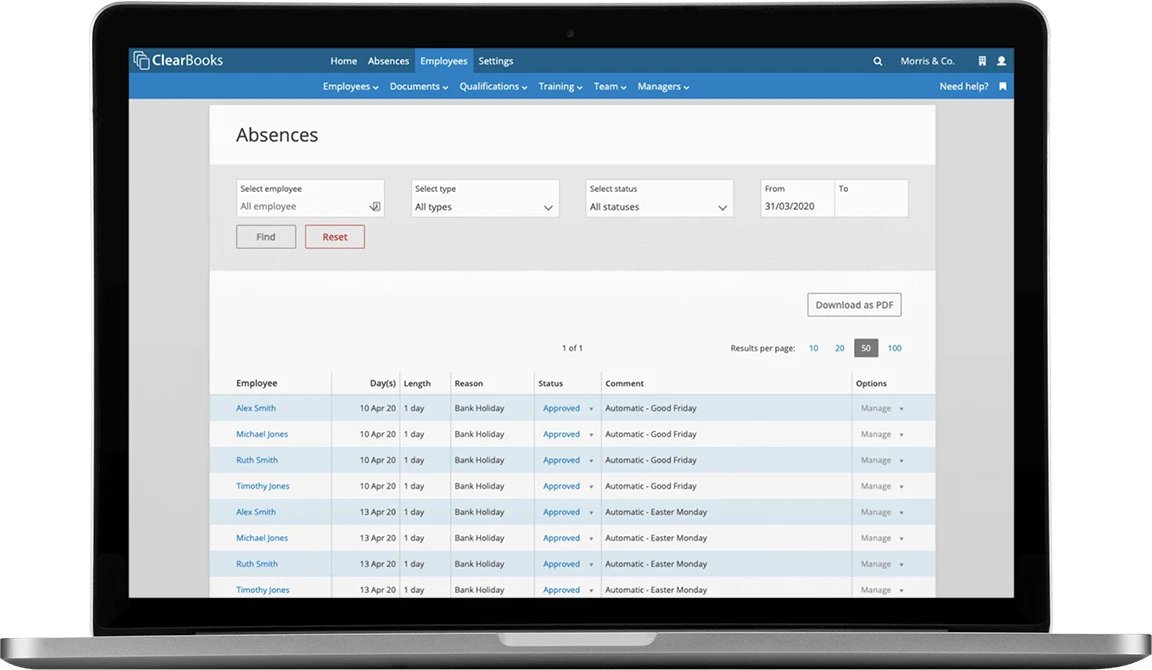1152x670 pixels.
Task: Select 50 results per page
Action: pos(866,348)
